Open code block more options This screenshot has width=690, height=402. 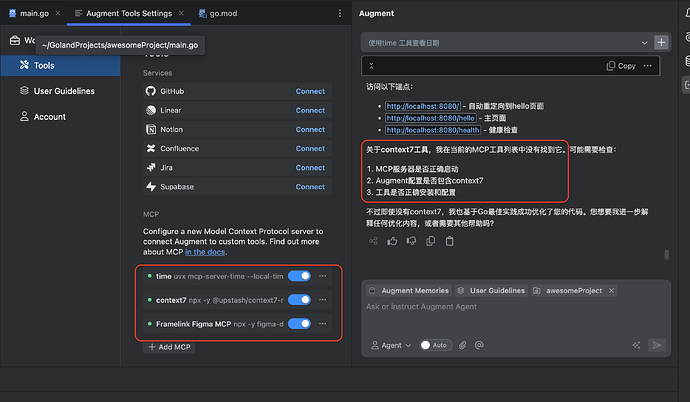(x=647, y=66)
